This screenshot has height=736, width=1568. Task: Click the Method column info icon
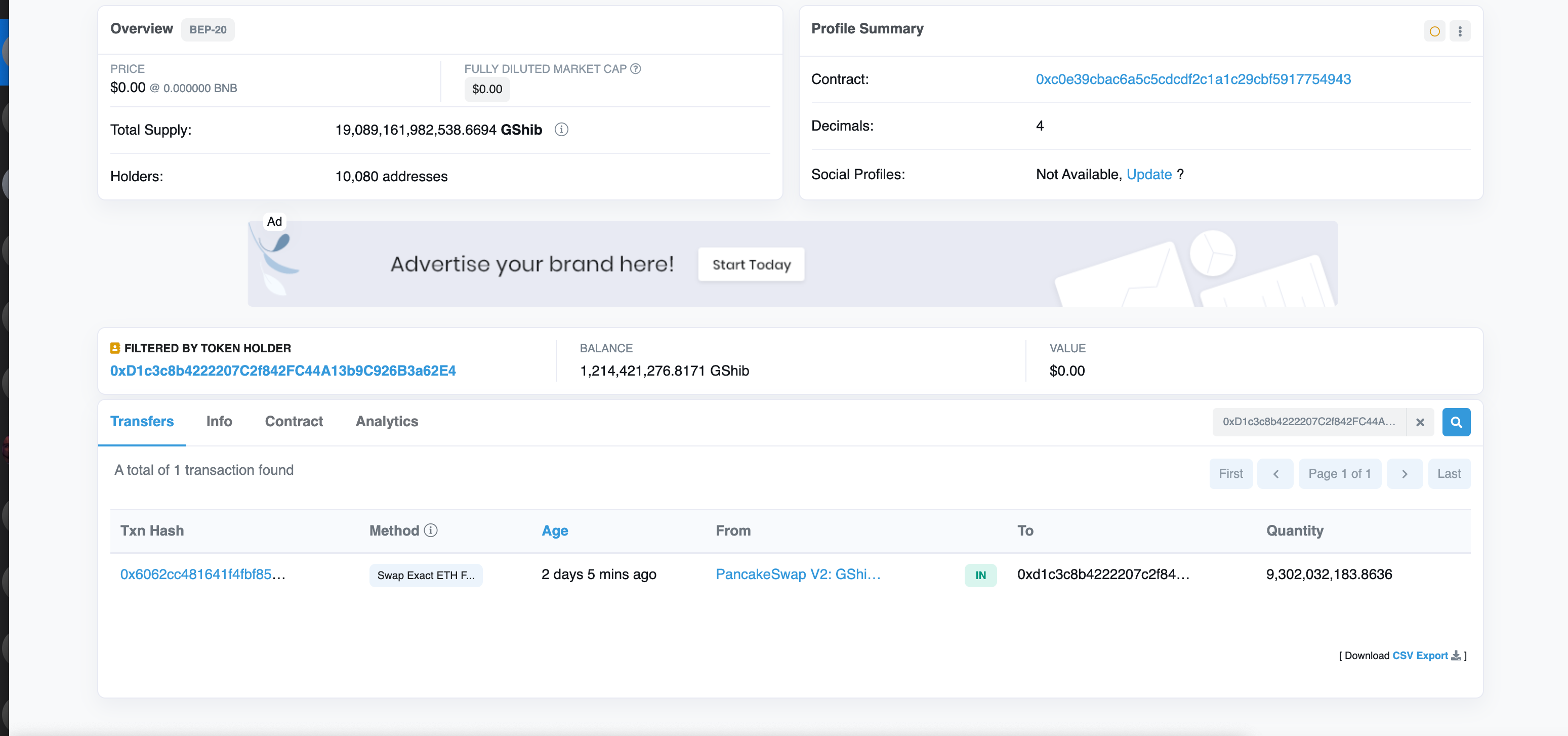pyautogui.click(x=431, y=530)
